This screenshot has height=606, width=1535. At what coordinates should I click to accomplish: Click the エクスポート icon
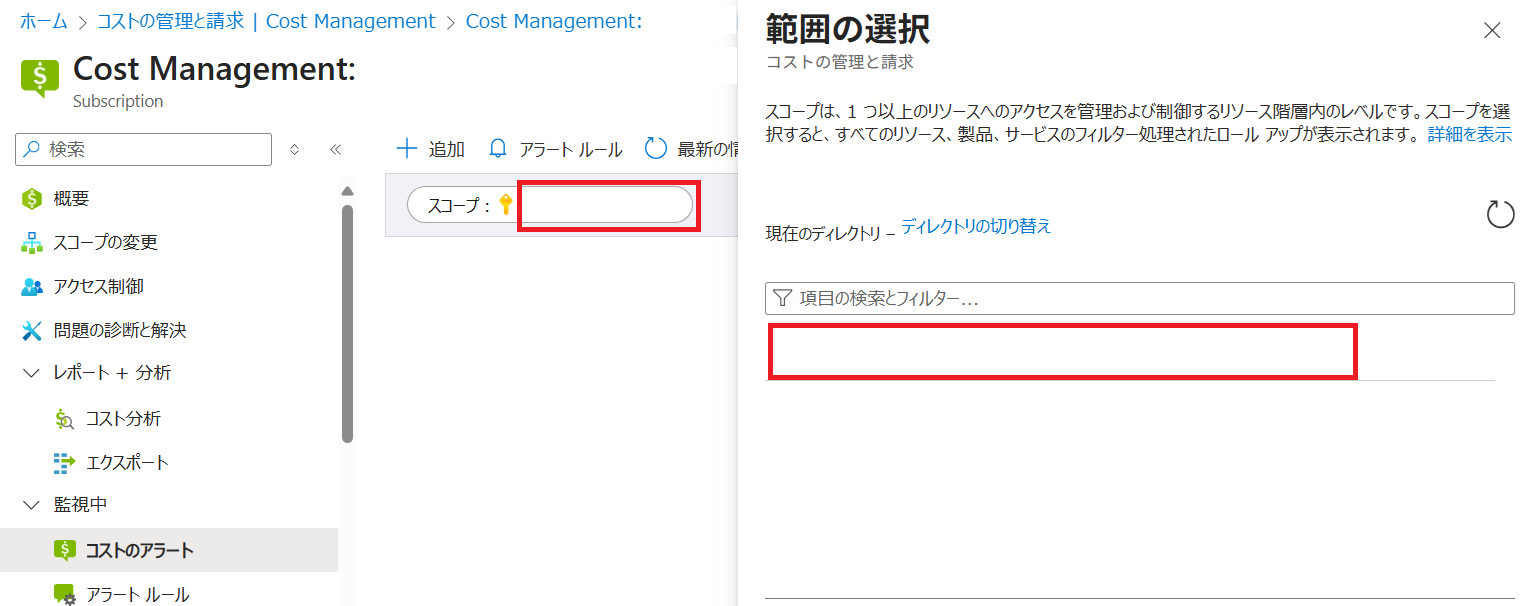(64, 463)
